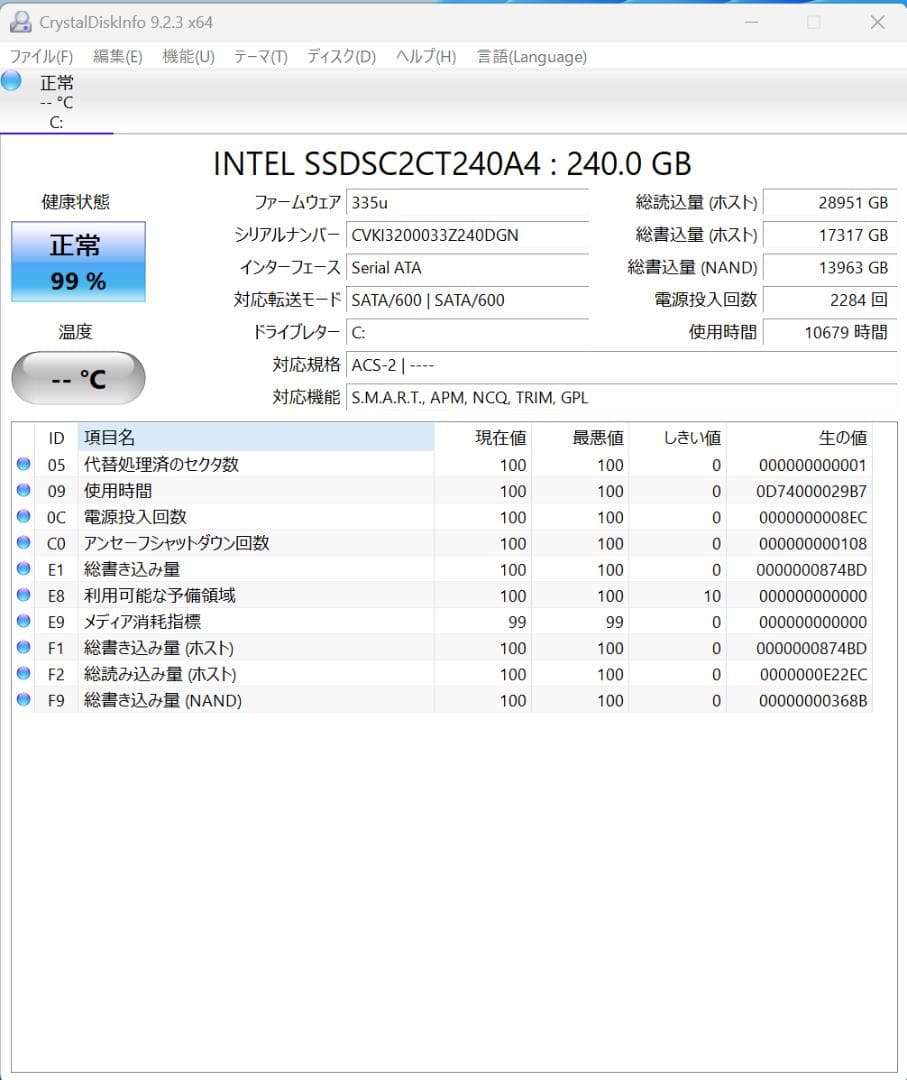Open the 言語(Language) menu
Screen dimensions: 907x1080
[531, 57]
